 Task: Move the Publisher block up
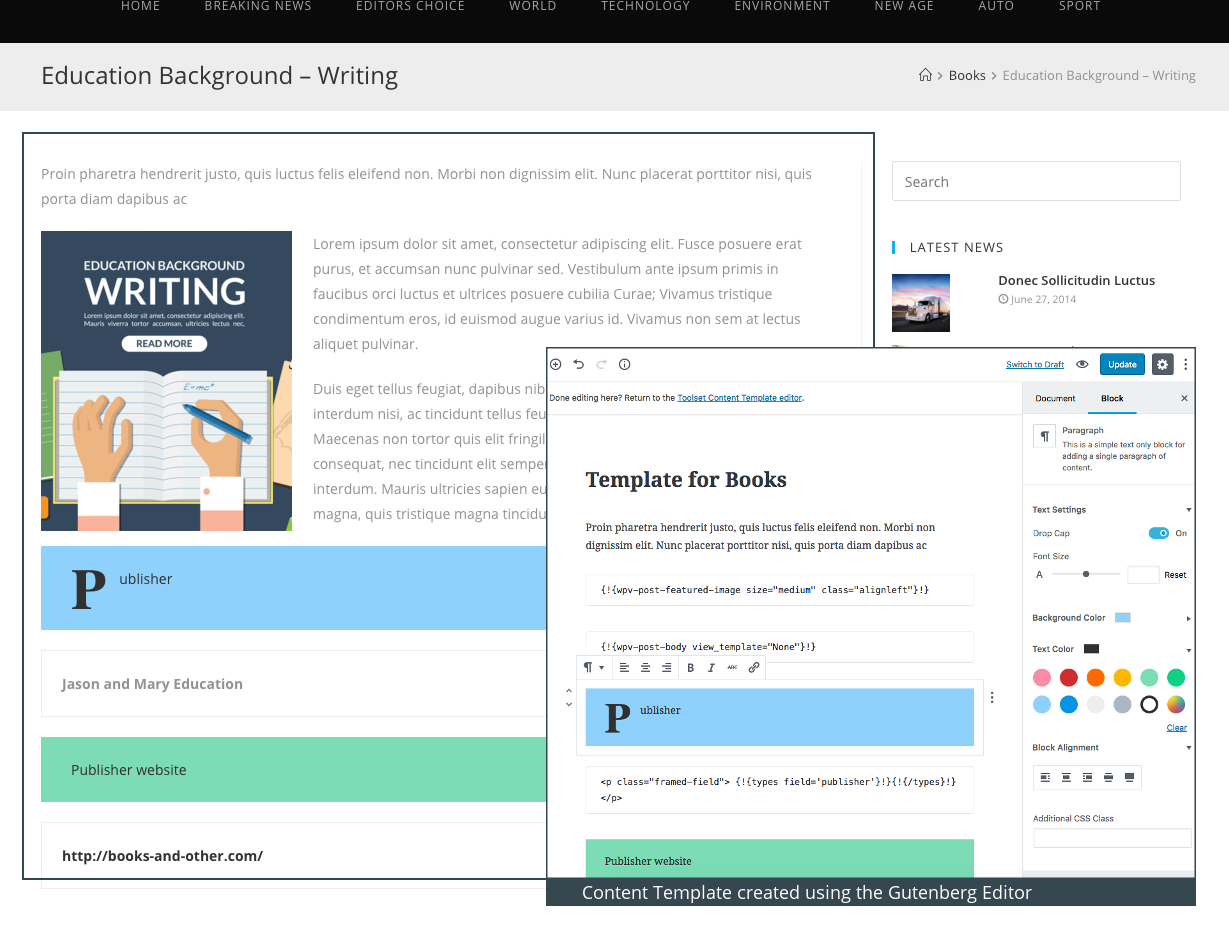(x=569, y=690)
